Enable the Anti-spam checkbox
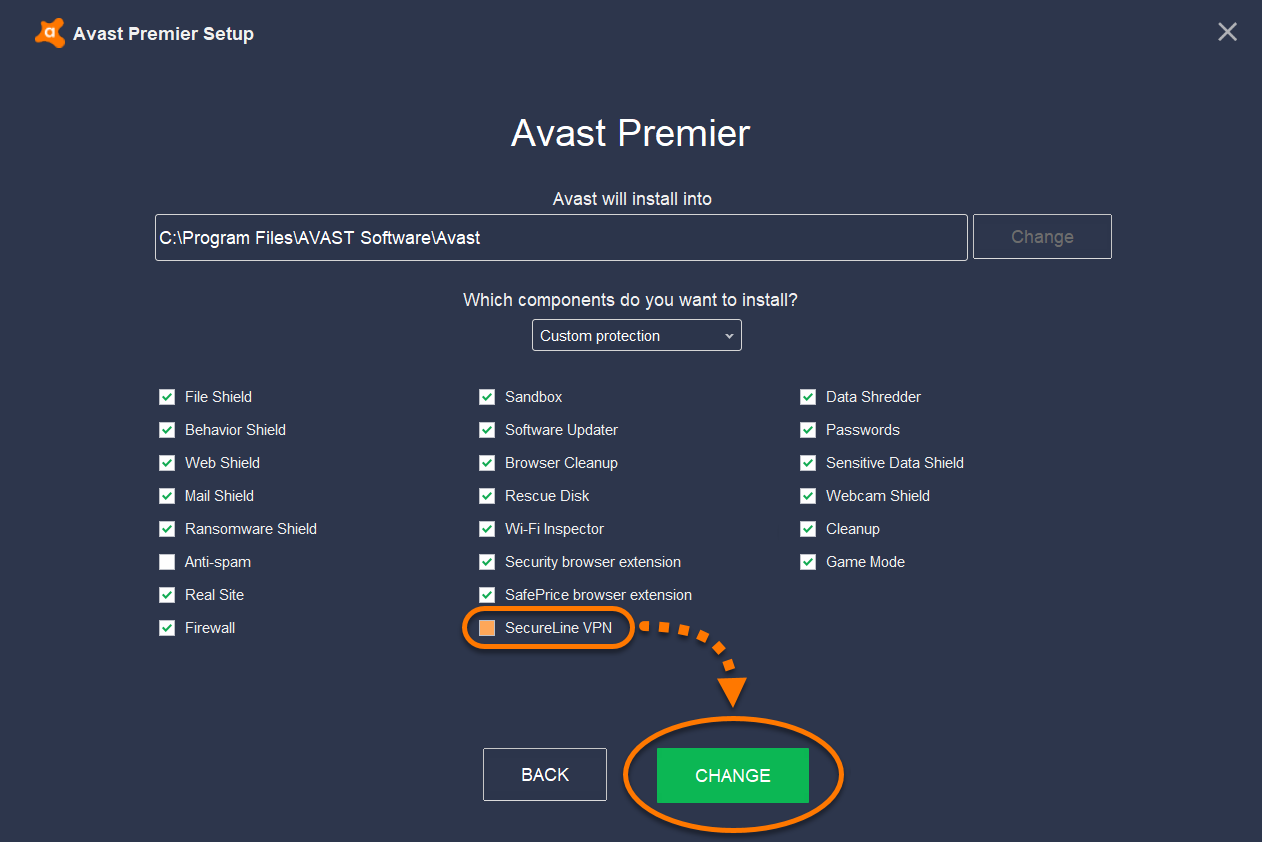 click(x=167, y=562)
